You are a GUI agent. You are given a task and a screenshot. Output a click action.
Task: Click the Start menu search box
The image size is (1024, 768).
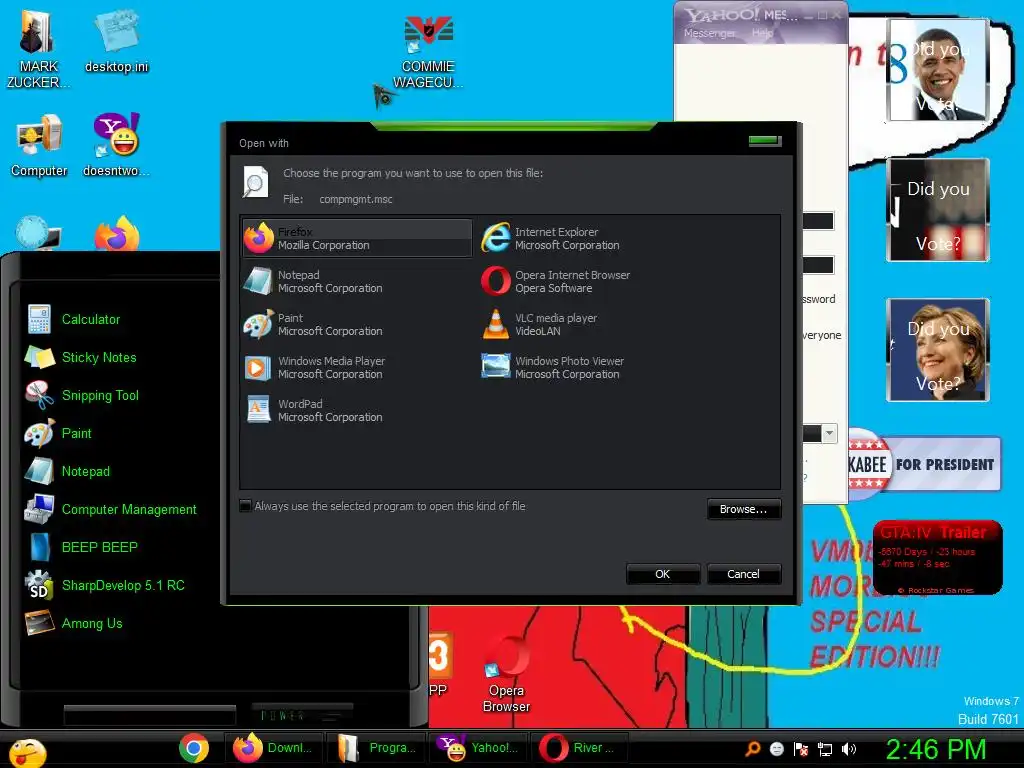tap(150, 715)
